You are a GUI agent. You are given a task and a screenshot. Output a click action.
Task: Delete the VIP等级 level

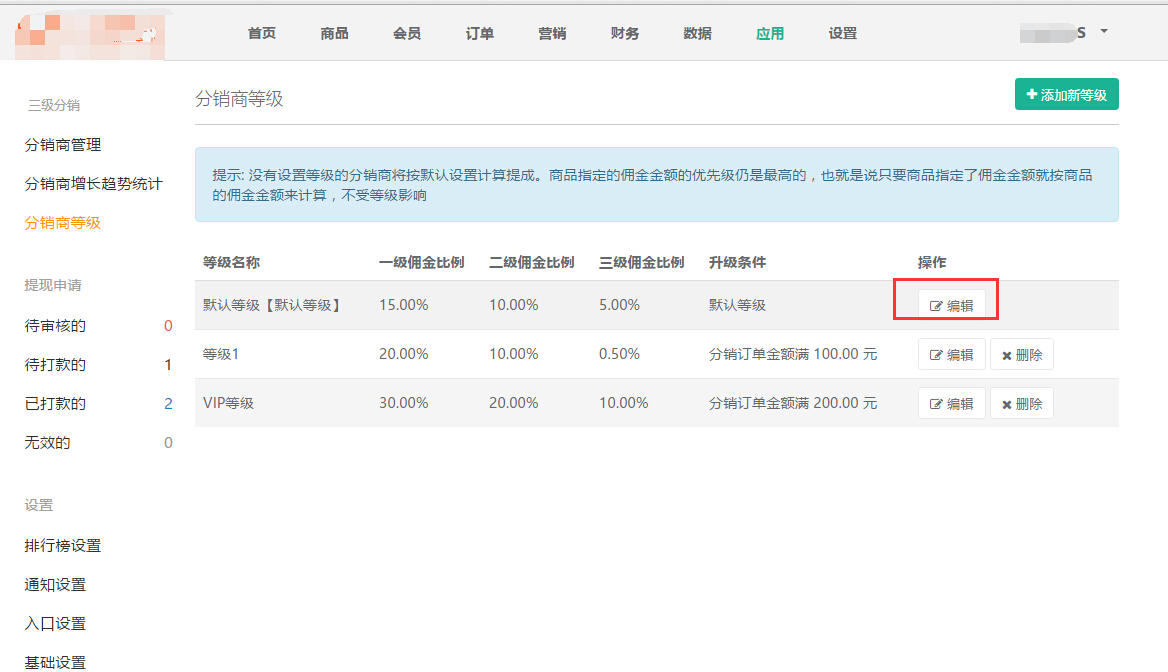point(1021,403)
